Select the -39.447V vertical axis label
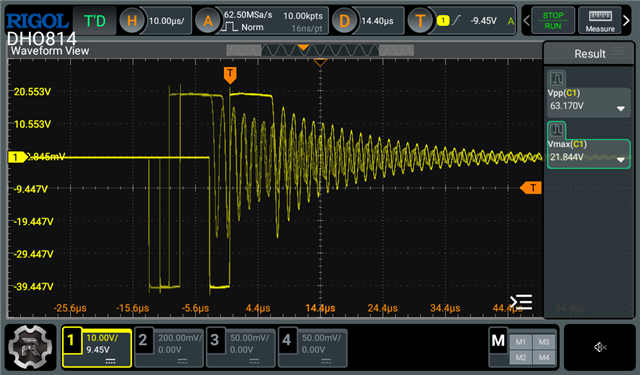Screen dimensions: 640x375 pyautogui.click(x=33, y=287)
